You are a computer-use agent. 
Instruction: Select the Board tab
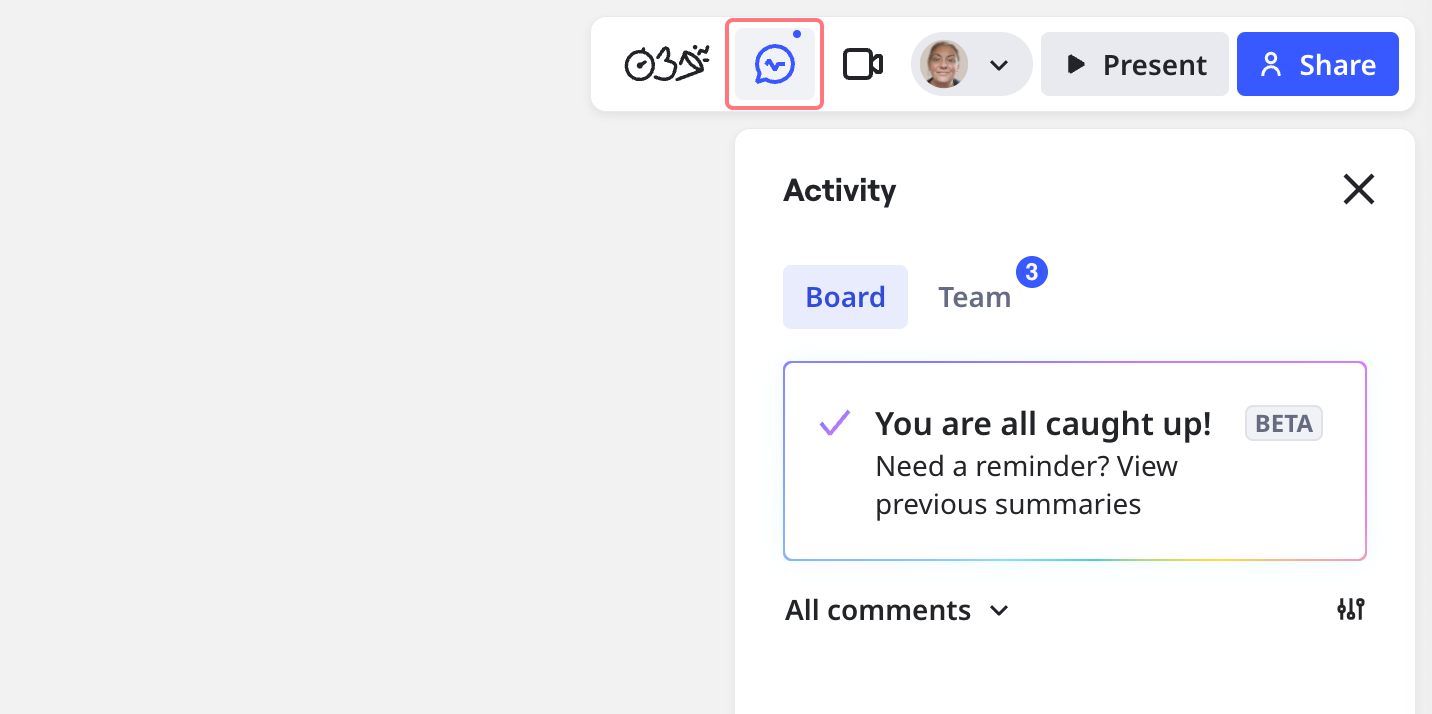click(845, 297)
